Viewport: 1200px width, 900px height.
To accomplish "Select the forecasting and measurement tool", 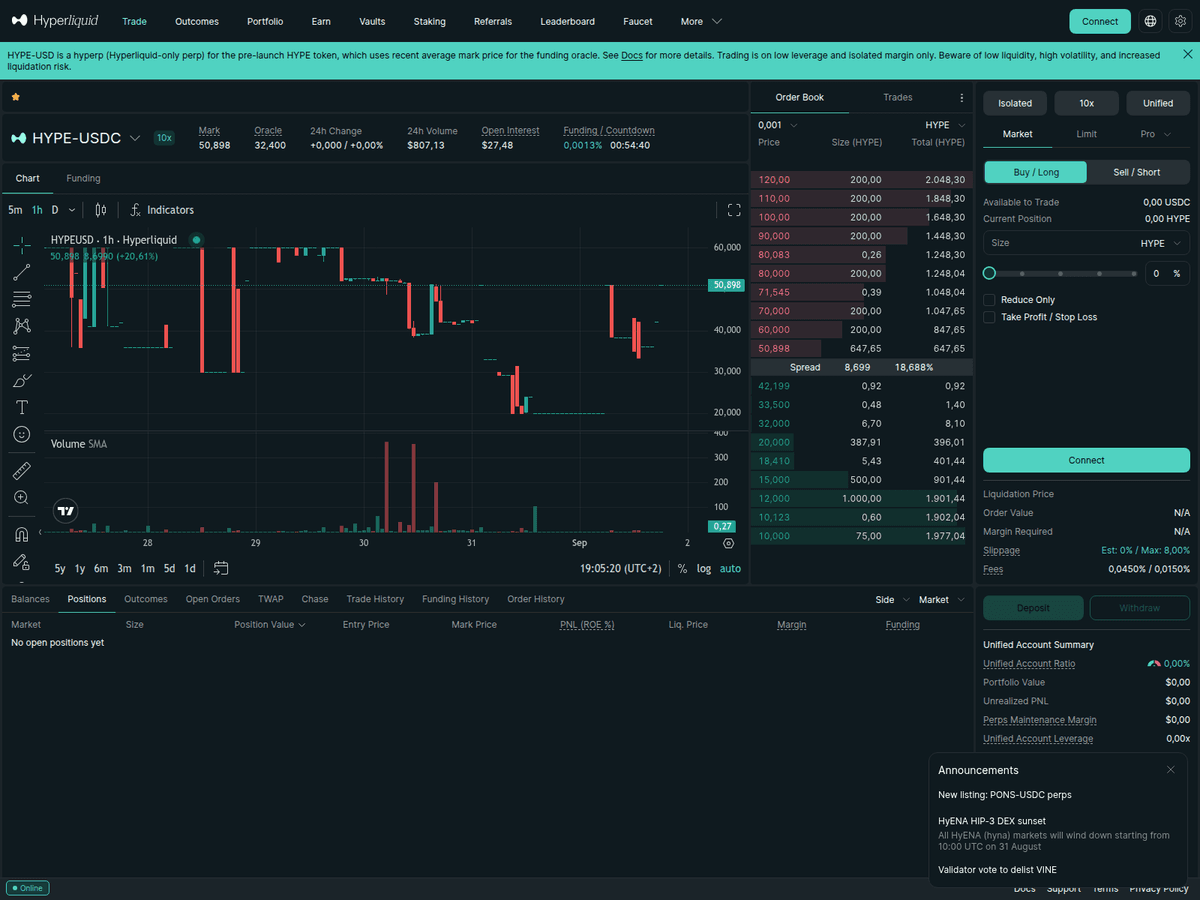I will click(x=21, y=353).
